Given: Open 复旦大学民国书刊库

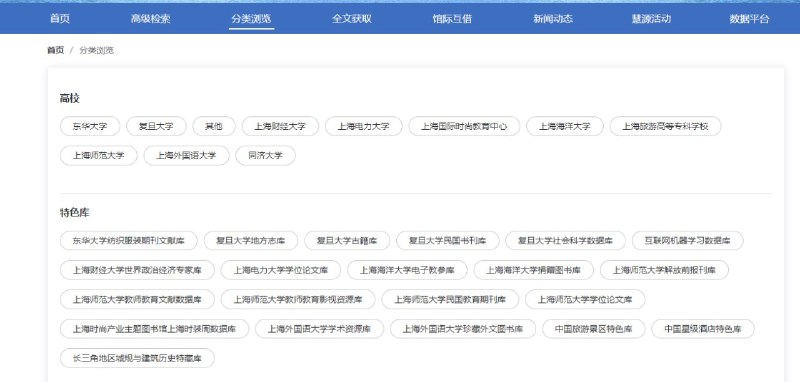Looking at the screenshot, I should pos(447,241).
